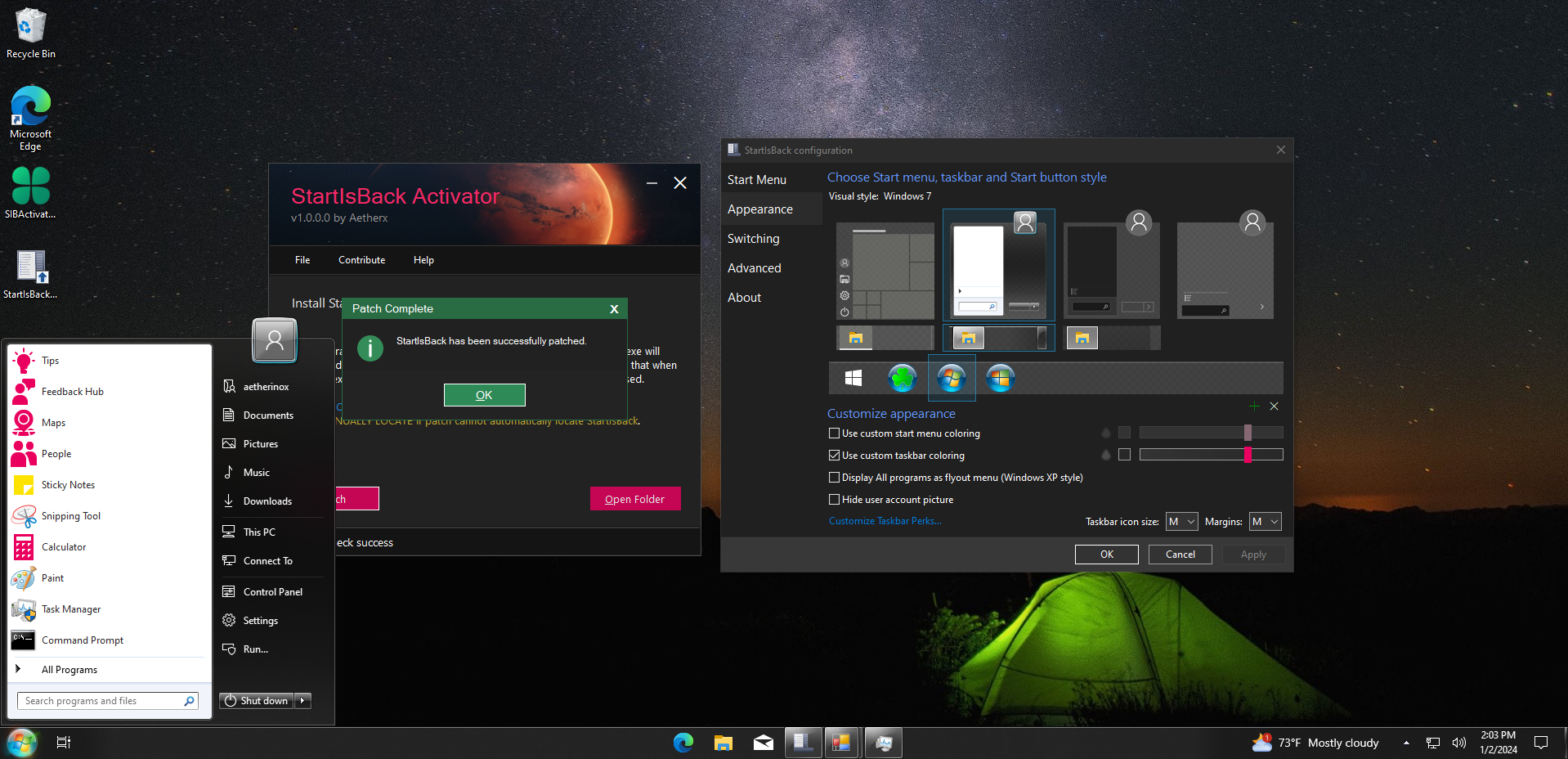This screenshot has height=759, width=1568.
Task: Open Microsoft Edge from the taskbar
Action: tap(683, 743)
